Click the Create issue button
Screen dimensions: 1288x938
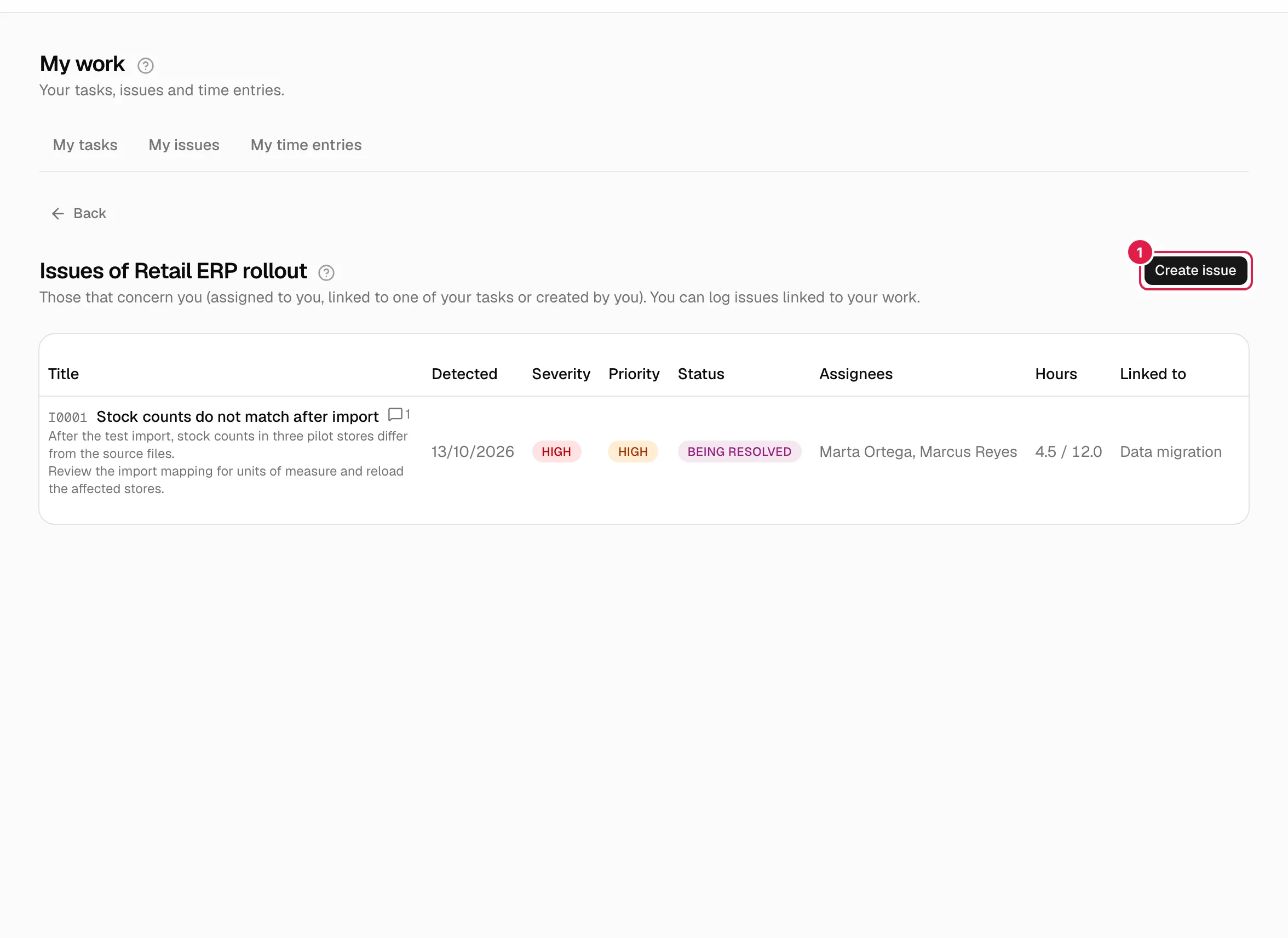click(1195, 271)
